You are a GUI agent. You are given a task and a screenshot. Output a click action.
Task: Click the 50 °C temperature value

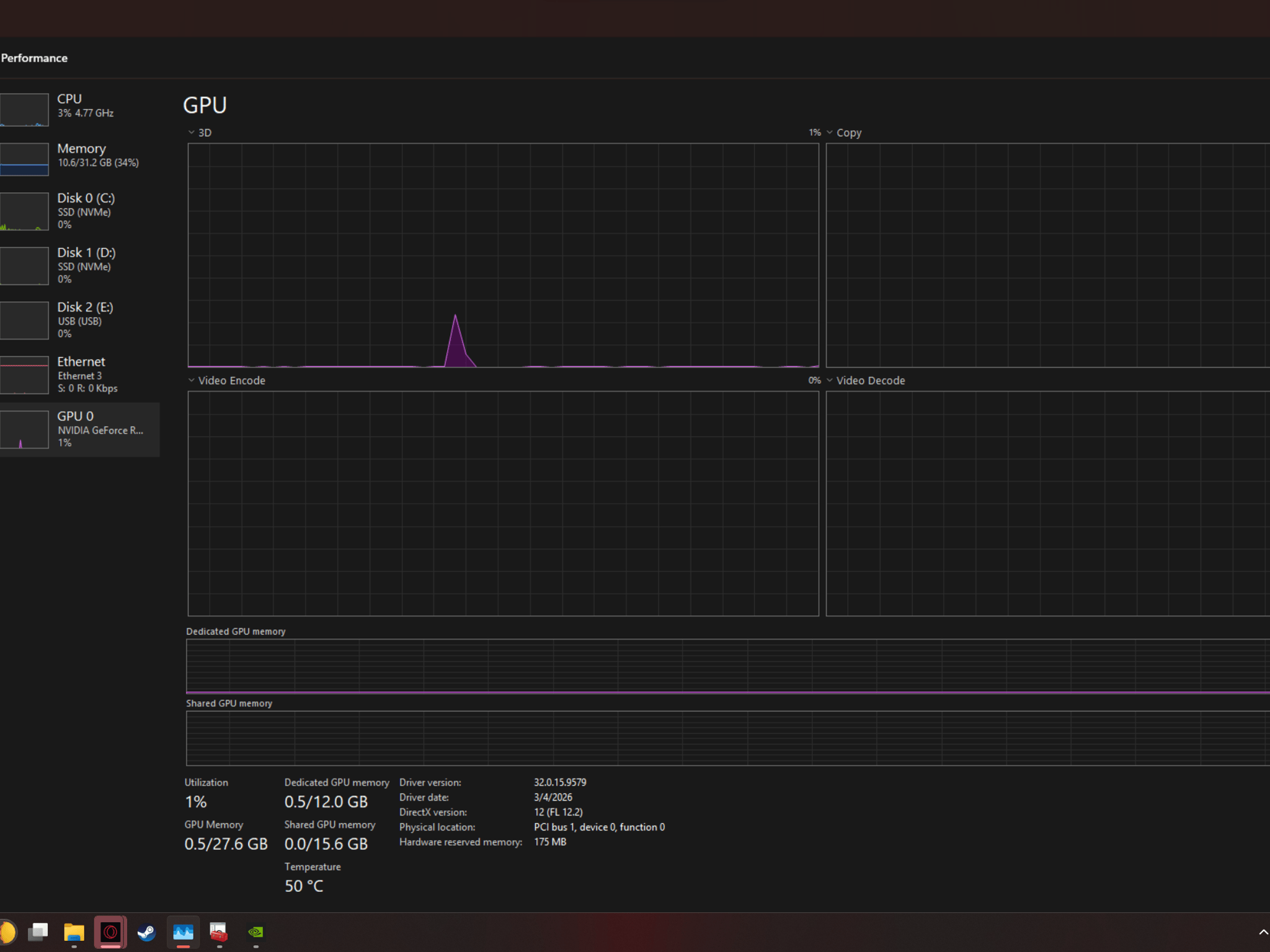tap(304, 886)
